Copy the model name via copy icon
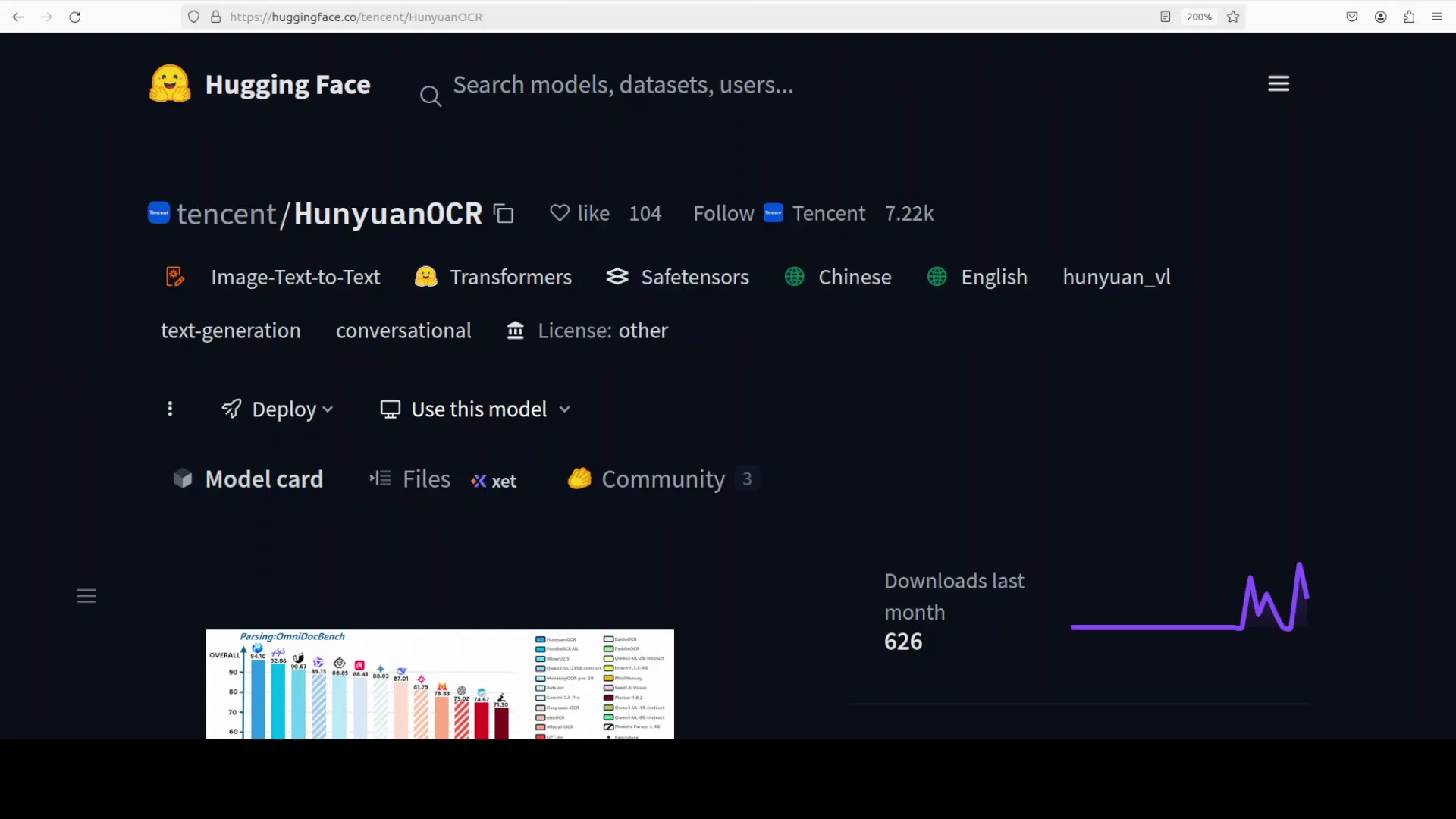This screenshot has width=1456, height=819. click(503, 213)
